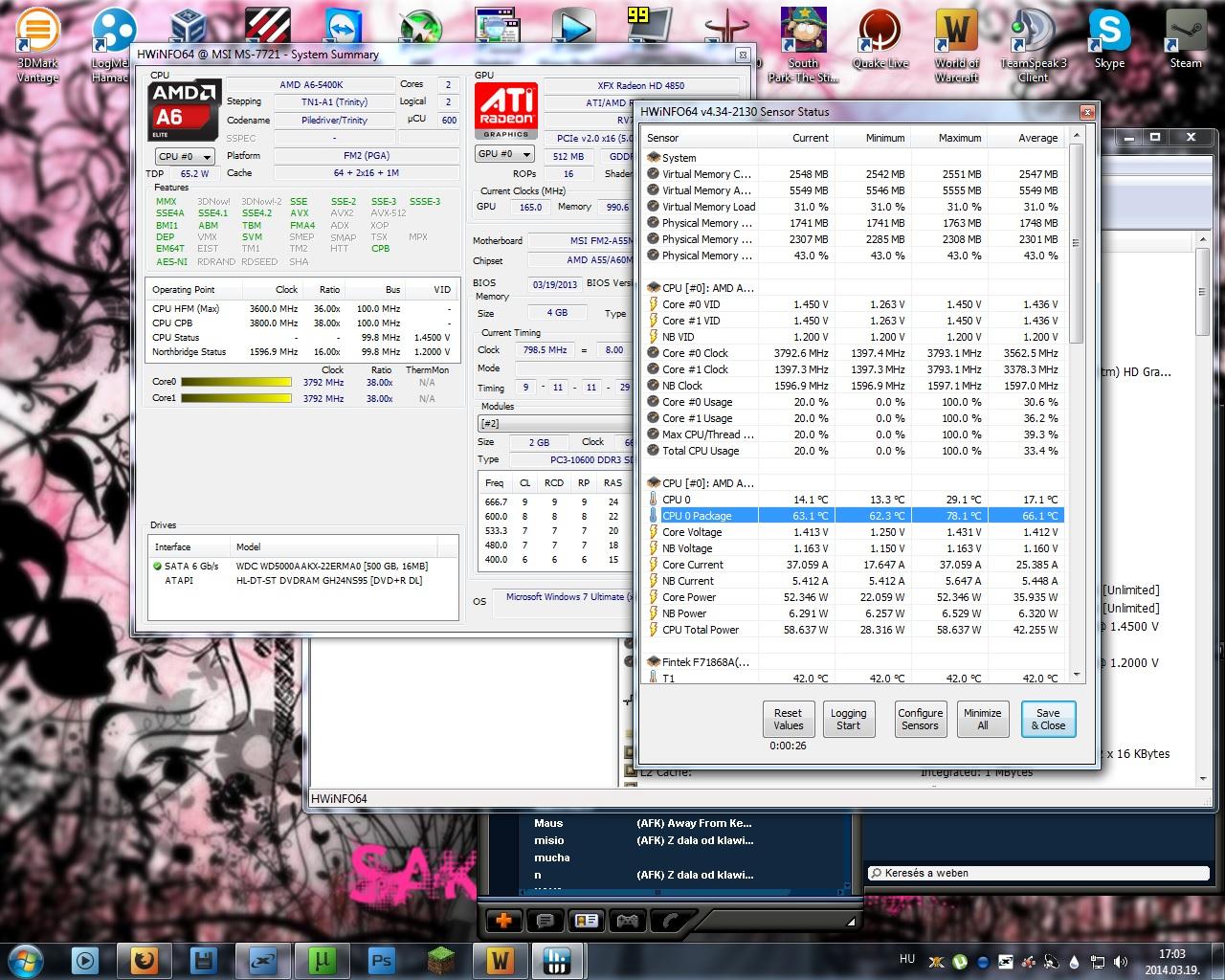
Task: Open the Steam desktop shortcut
Action: [x=1186, y=38]
